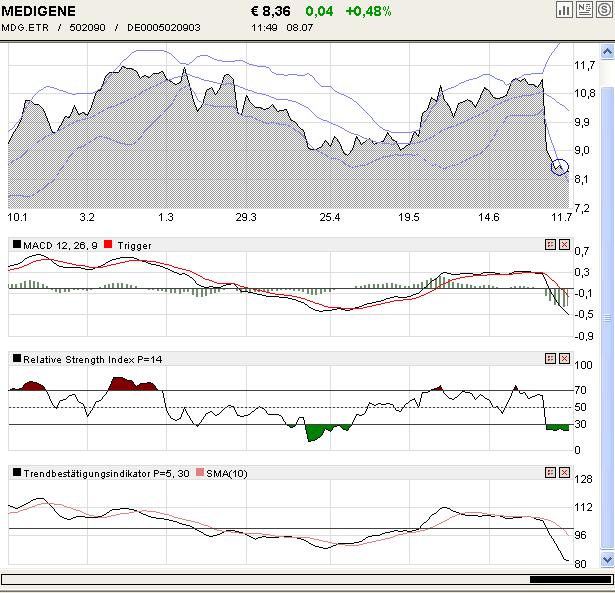Viewport: 615px width, 593px height.
Task: Open the news icon in header
Action: click(x=583, y=9)
